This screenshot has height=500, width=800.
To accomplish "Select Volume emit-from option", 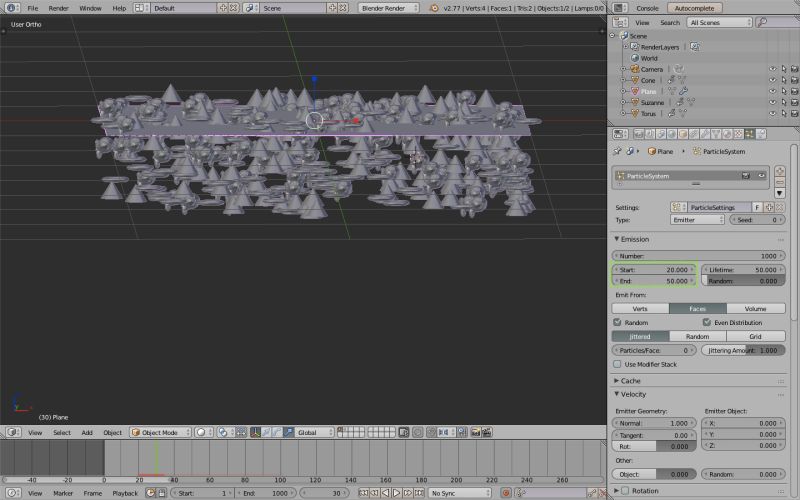I will 756,309.
